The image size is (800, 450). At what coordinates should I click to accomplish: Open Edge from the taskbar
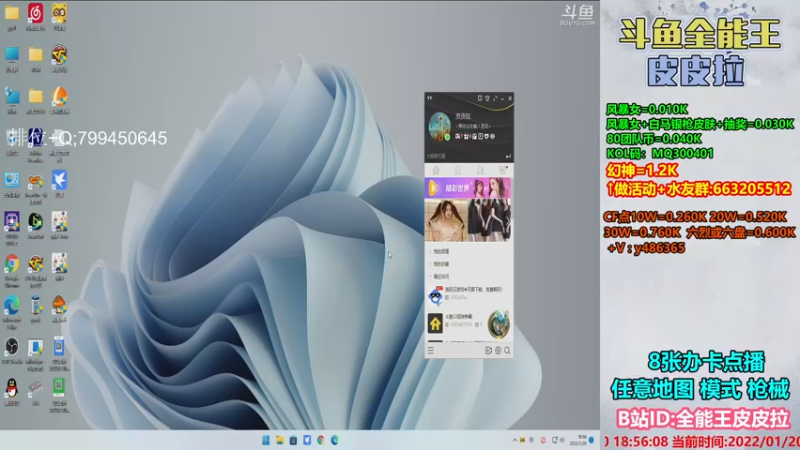tap(335, 440)
